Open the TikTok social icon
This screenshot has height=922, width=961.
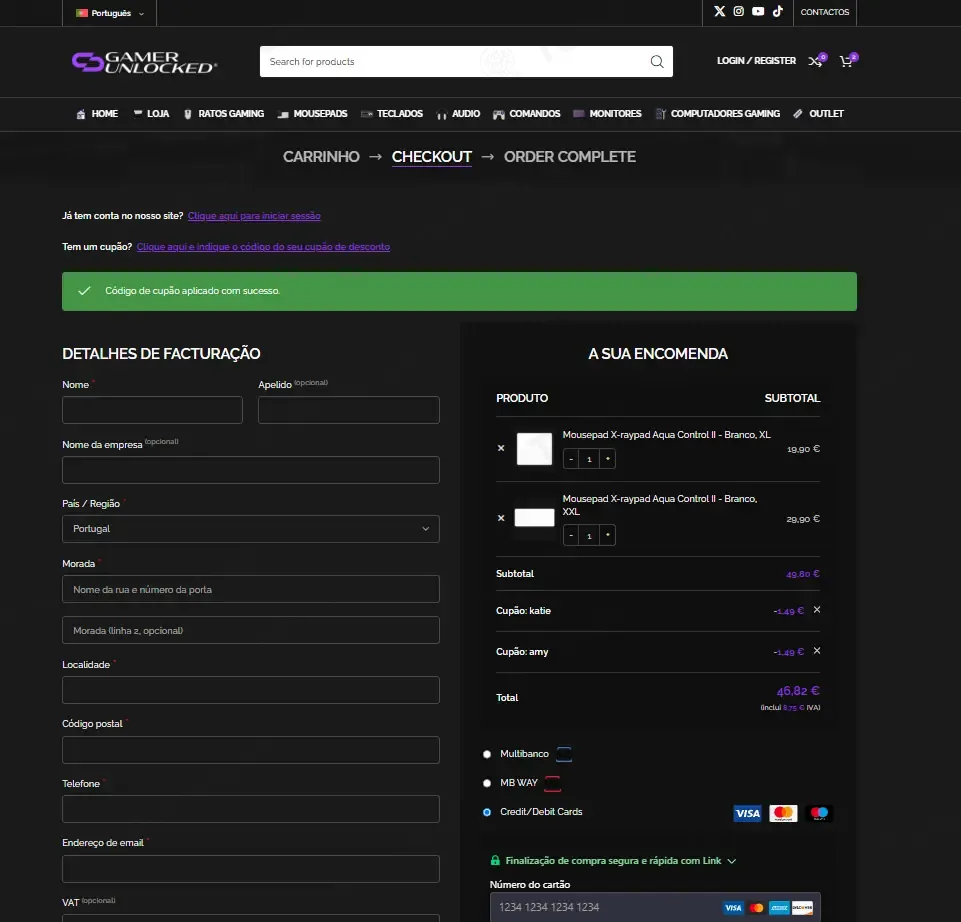coord(778,11)
